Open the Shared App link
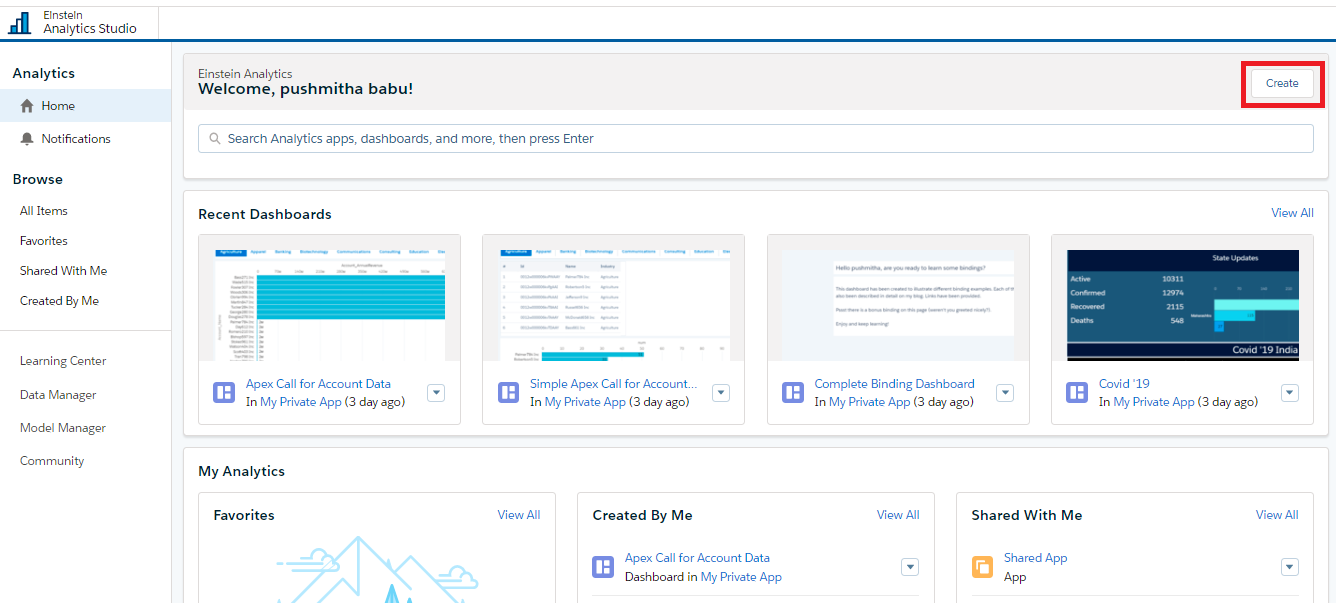This screenshot has width=1336, height=603. [x=1035, y=558]
